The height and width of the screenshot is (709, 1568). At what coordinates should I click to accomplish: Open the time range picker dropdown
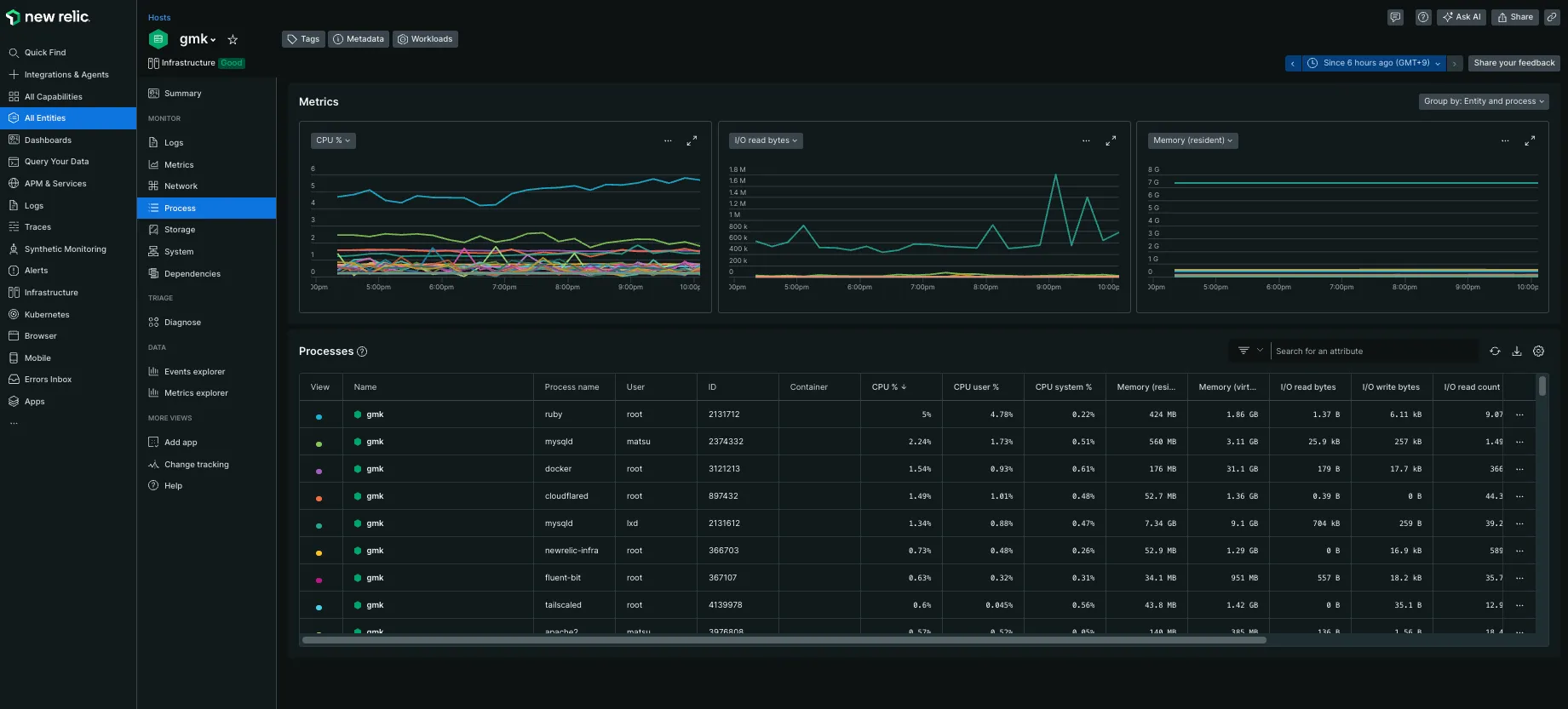click(x=1376, y=63)
